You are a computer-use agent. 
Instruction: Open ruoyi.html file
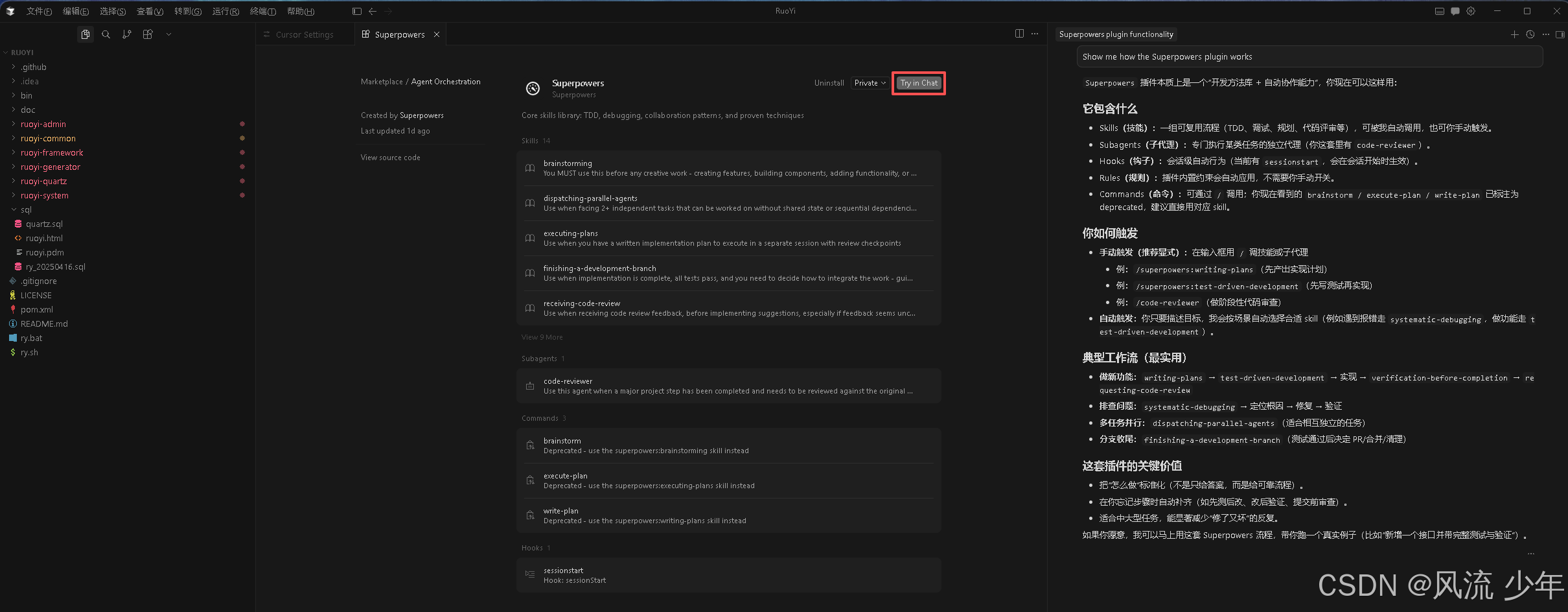(128, 238)
